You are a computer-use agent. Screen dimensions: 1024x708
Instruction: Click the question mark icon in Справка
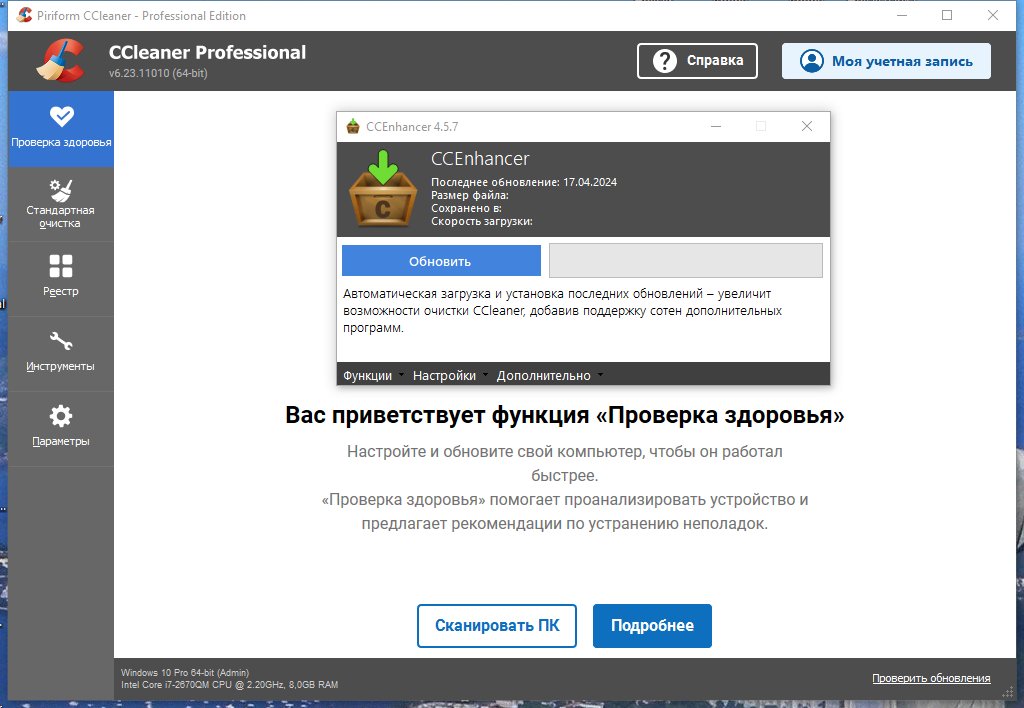665,61
